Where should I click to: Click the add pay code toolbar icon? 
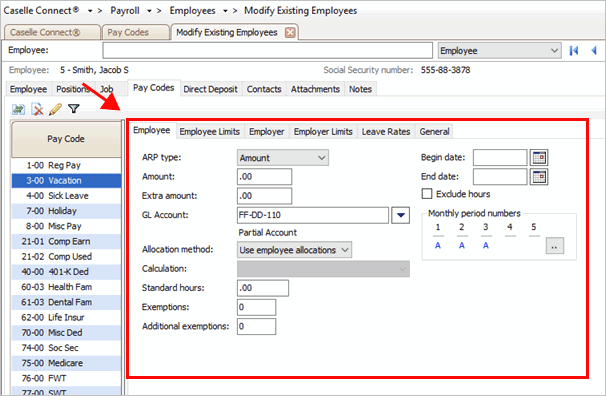tap(18, 109)
